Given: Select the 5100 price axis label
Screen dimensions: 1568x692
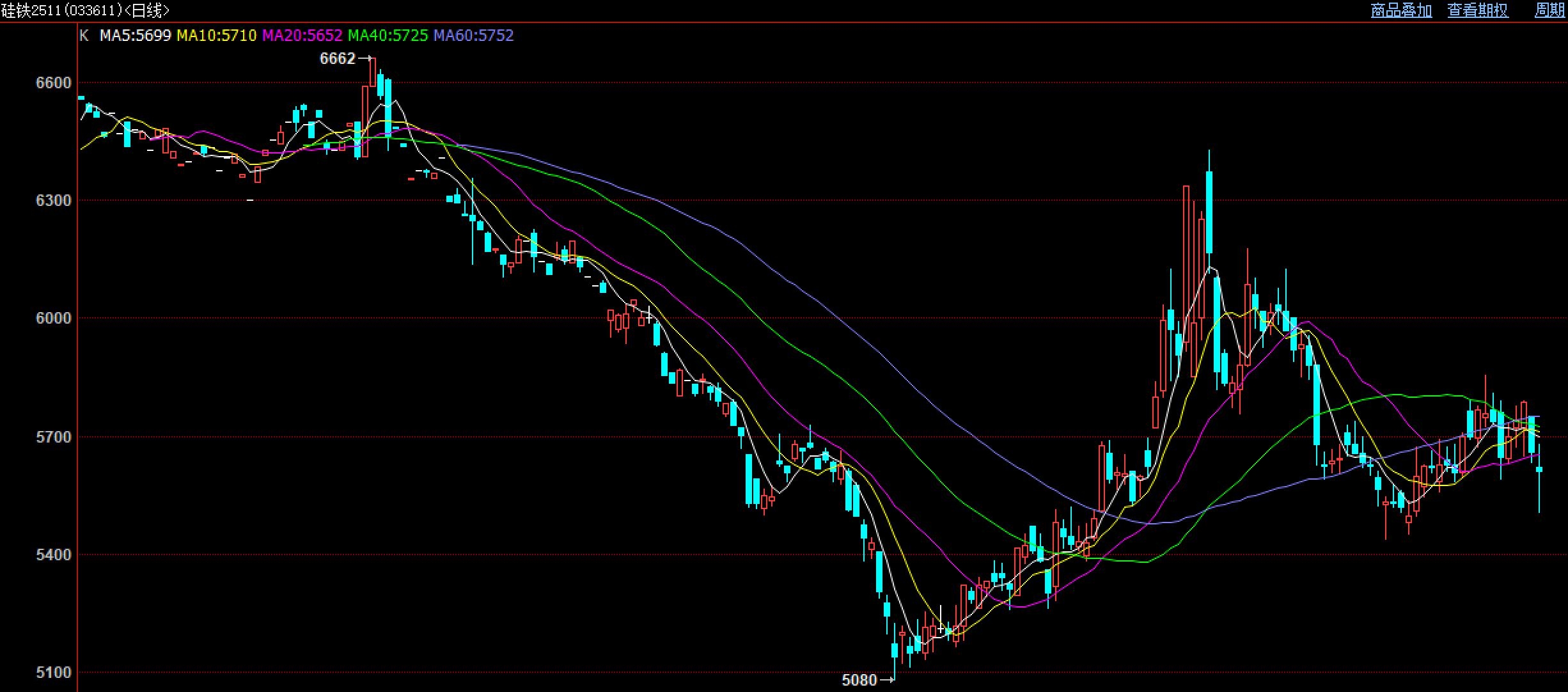Looking at the screenshot, I should pyautogui.click(x=54, y=673).
